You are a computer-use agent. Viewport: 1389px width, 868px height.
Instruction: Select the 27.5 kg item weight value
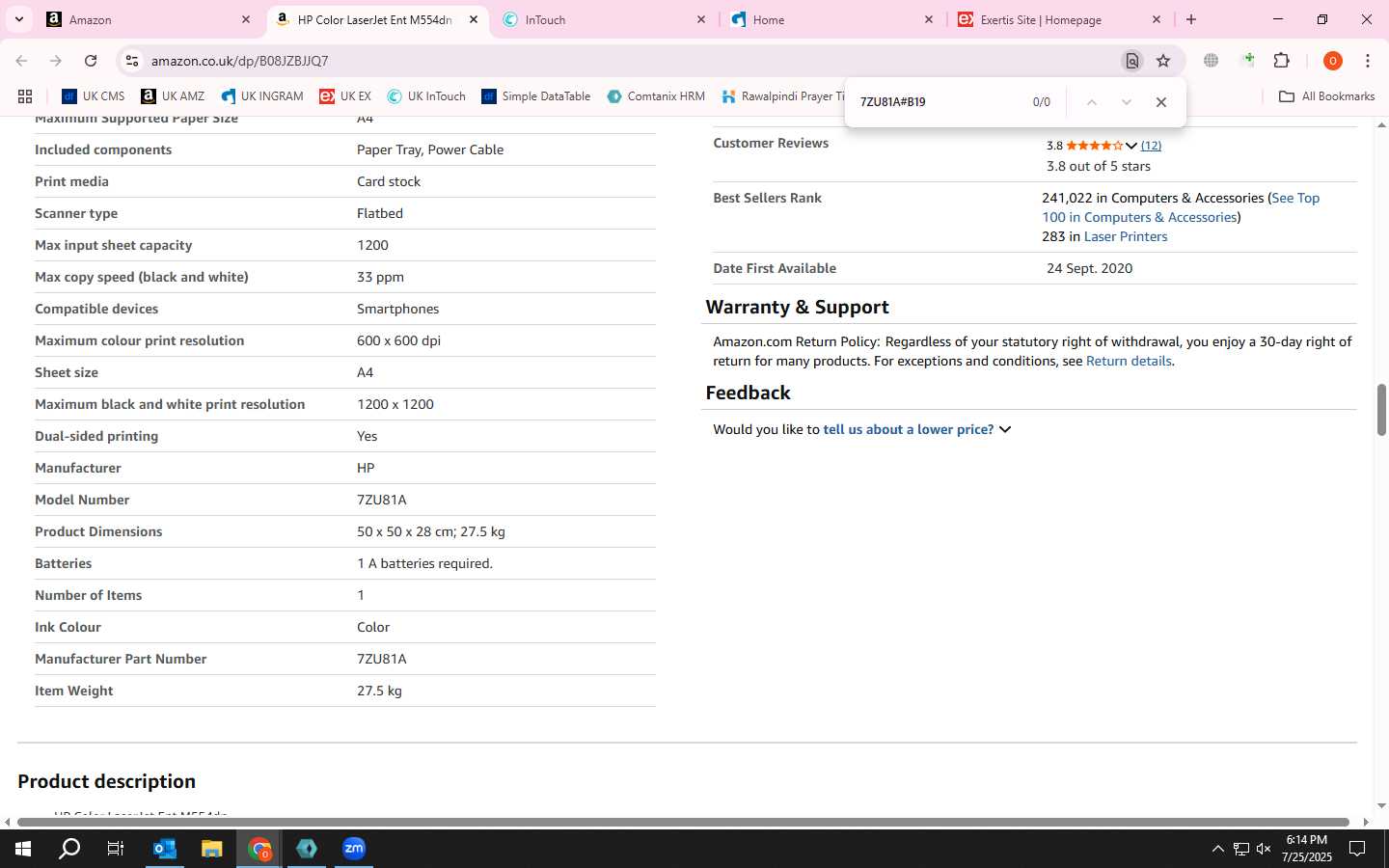tap(379, 691)
